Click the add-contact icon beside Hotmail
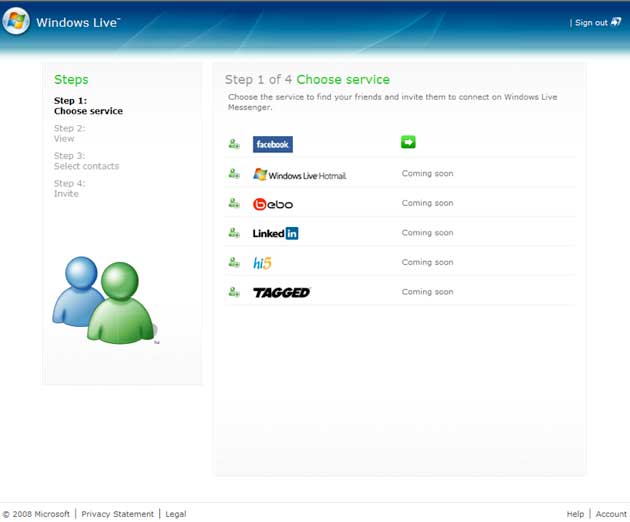The image size is (630, 522). 234,174
